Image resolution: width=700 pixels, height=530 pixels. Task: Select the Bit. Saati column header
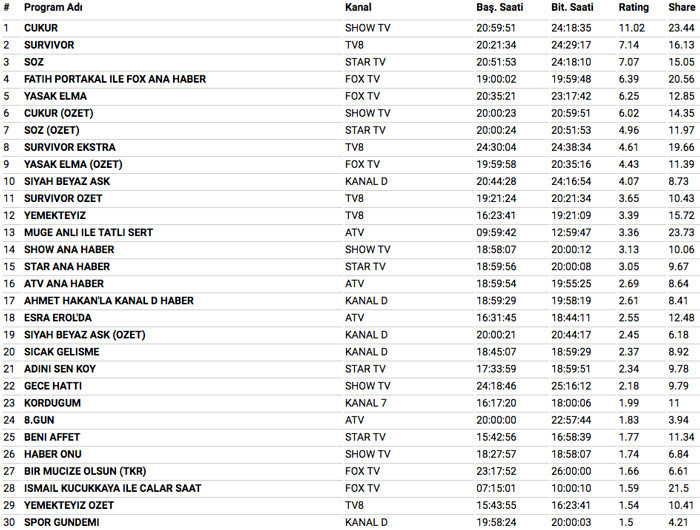tap(573, 8)
